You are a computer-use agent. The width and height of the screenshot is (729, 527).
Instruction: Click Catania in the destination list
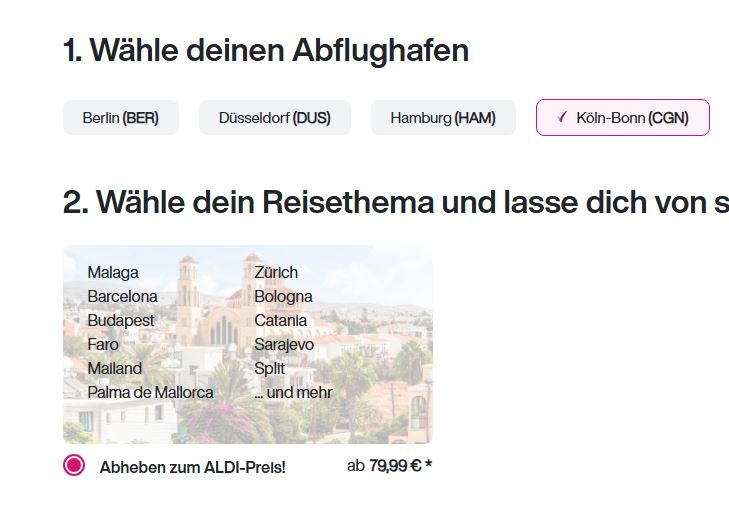[x=280, y=321]
